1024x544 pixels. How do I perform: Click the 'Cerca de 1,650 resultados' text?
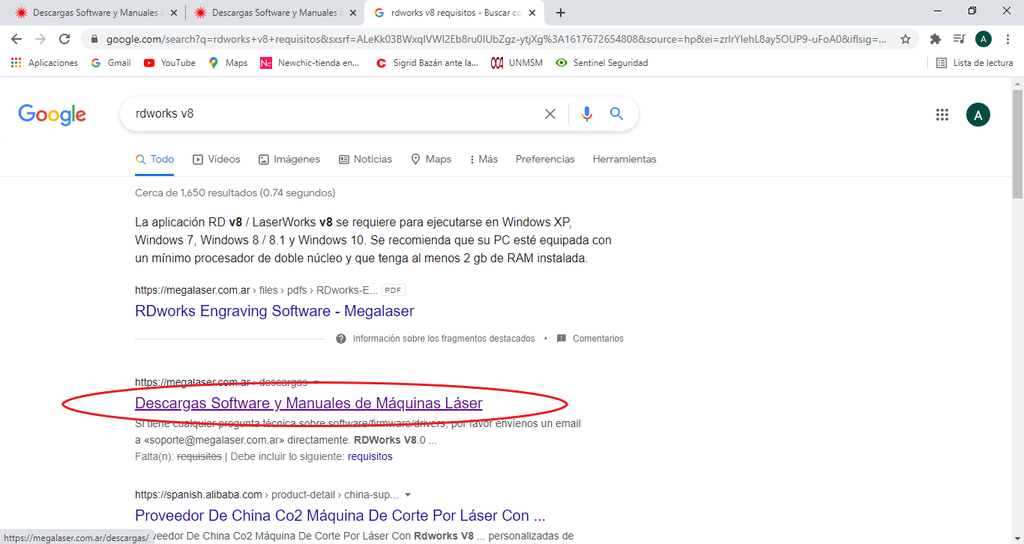[x=235, y=193]
